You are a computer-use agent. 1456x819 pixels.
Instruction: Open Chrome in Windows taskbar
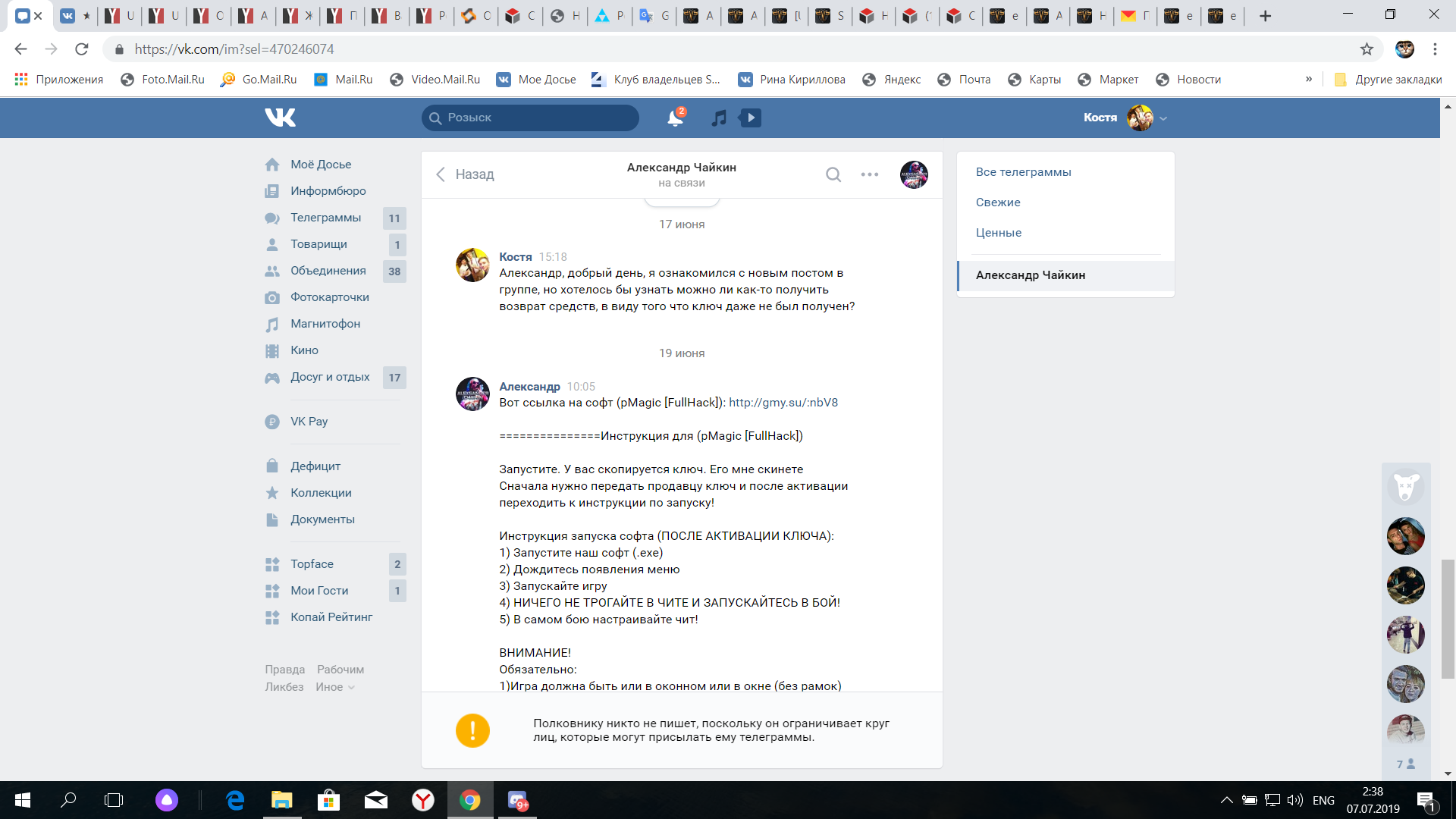pyautogui.click(x=470, y=800)
